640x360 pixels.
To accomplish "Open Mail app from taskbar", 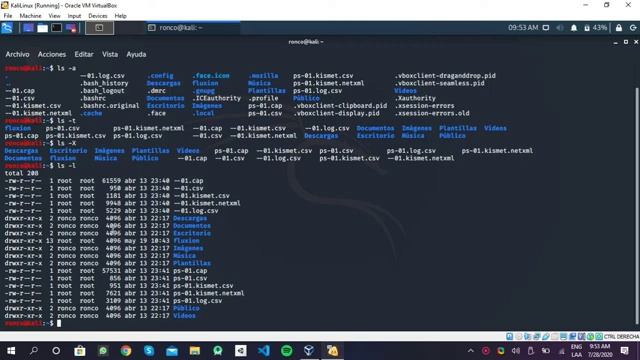I will coord(172,351).
